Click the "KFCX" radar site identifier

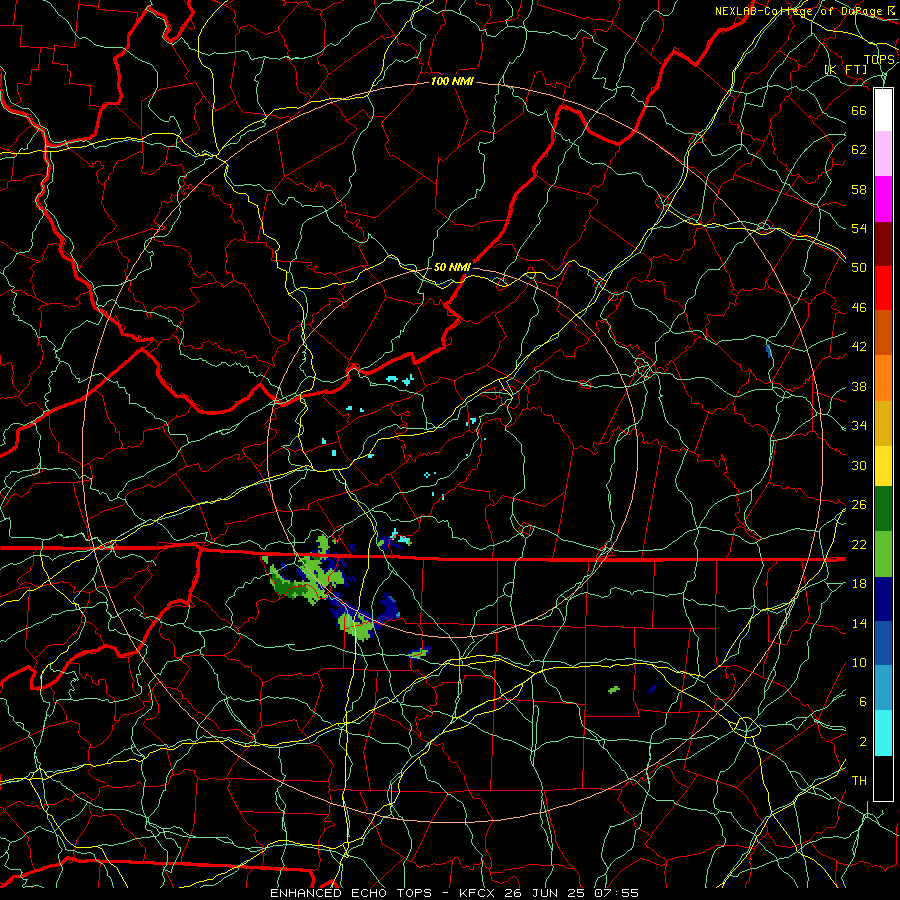coord(479,893)
